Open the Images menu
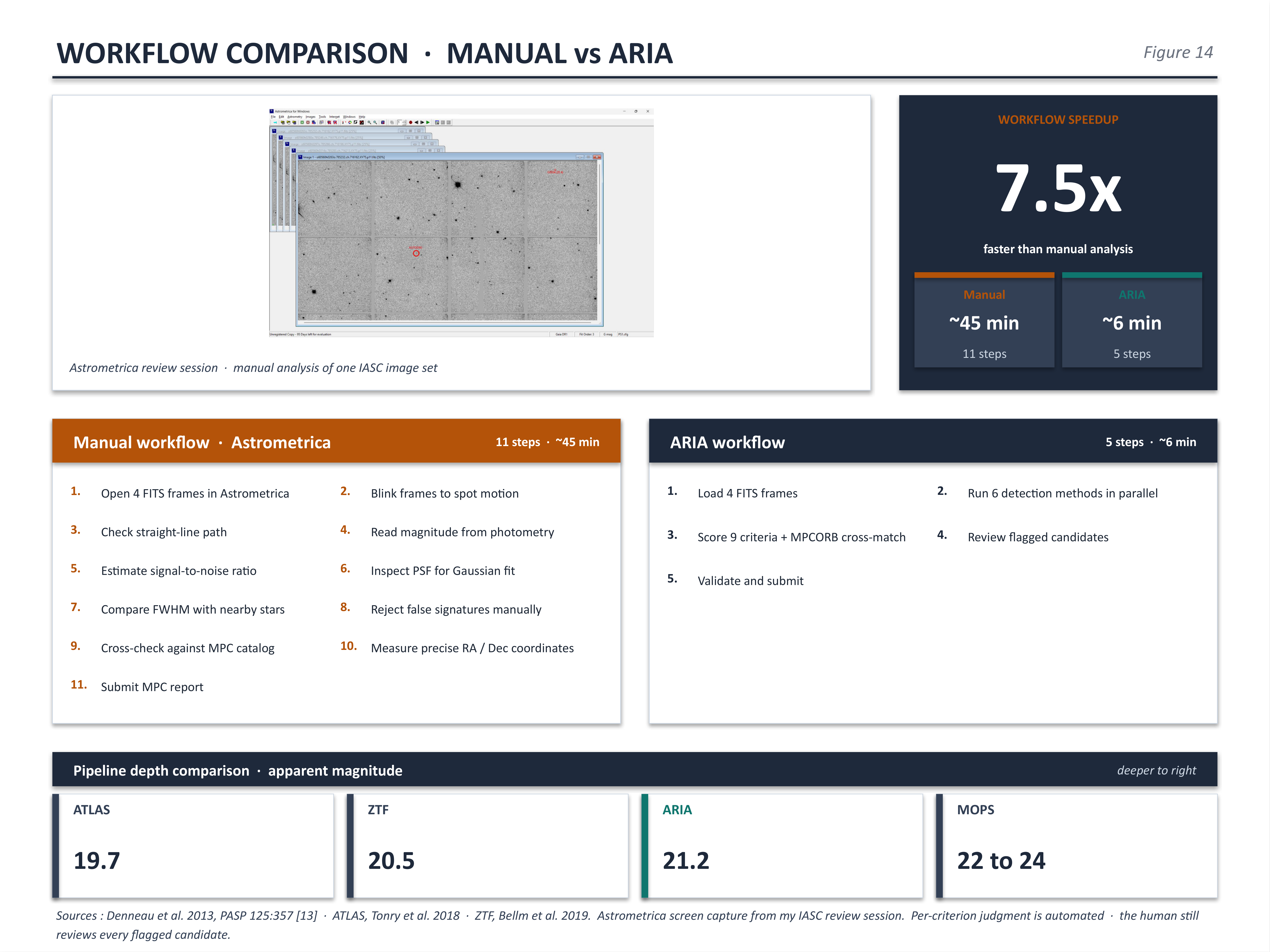Image resolution: width=1270 pixels, height=952 pixels. (311, 117)
